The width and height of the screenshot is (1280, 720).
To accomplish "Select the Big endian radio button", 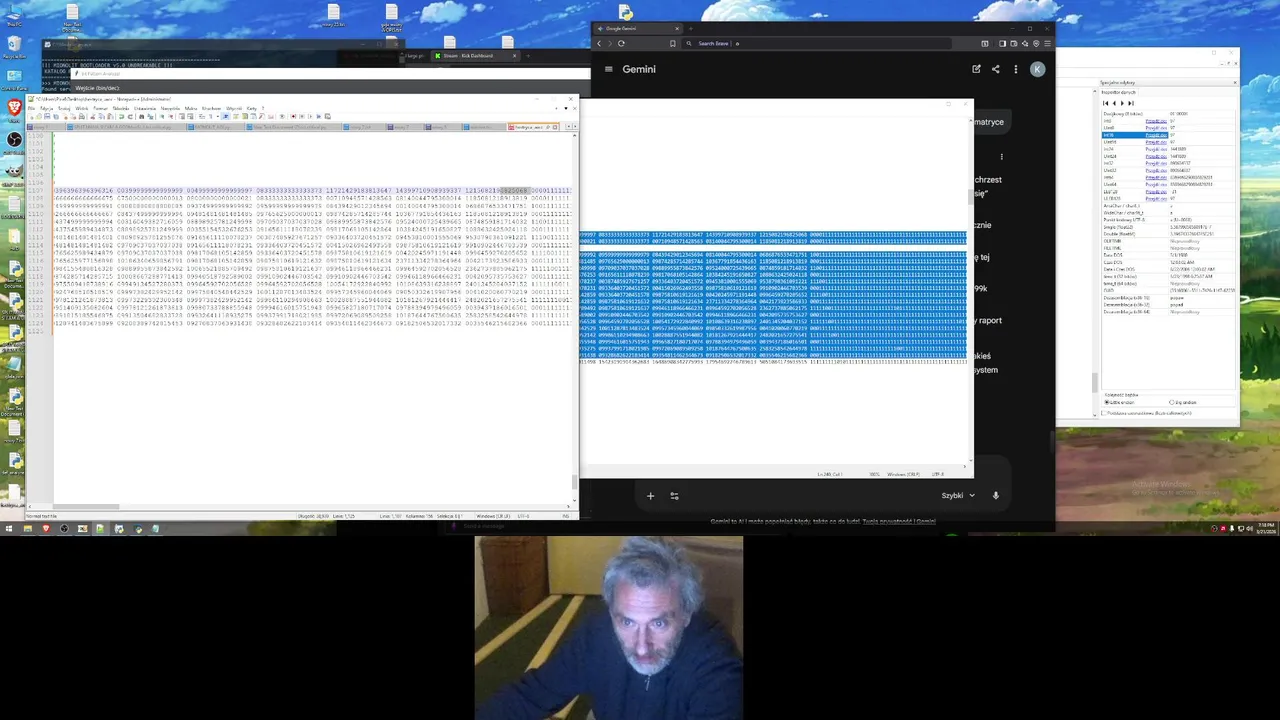I will point(1171,402).
